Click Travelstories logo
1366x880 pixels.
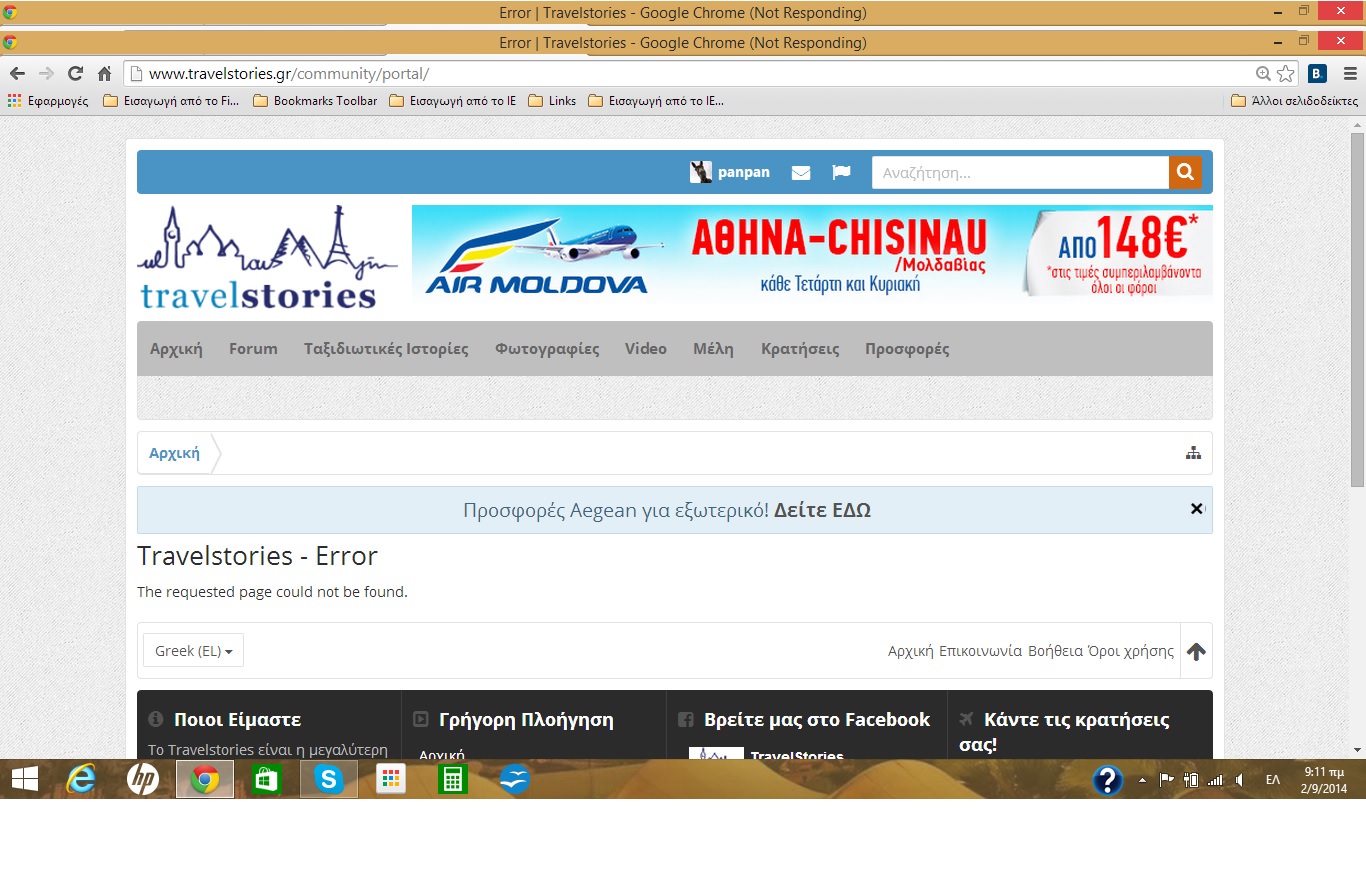point(267,257)
